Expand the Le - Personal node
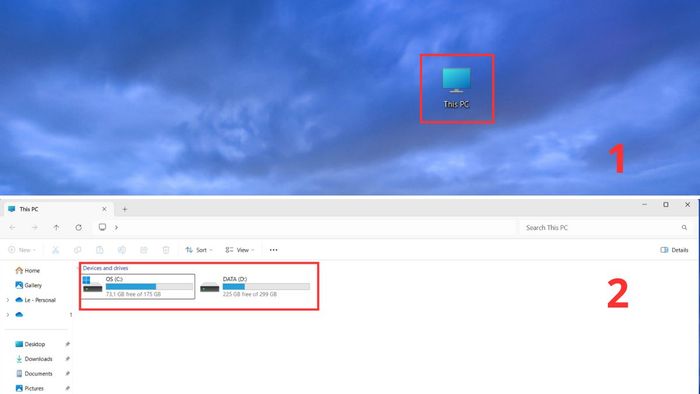The height and width of the screenshot is (394, 700). 8,300
